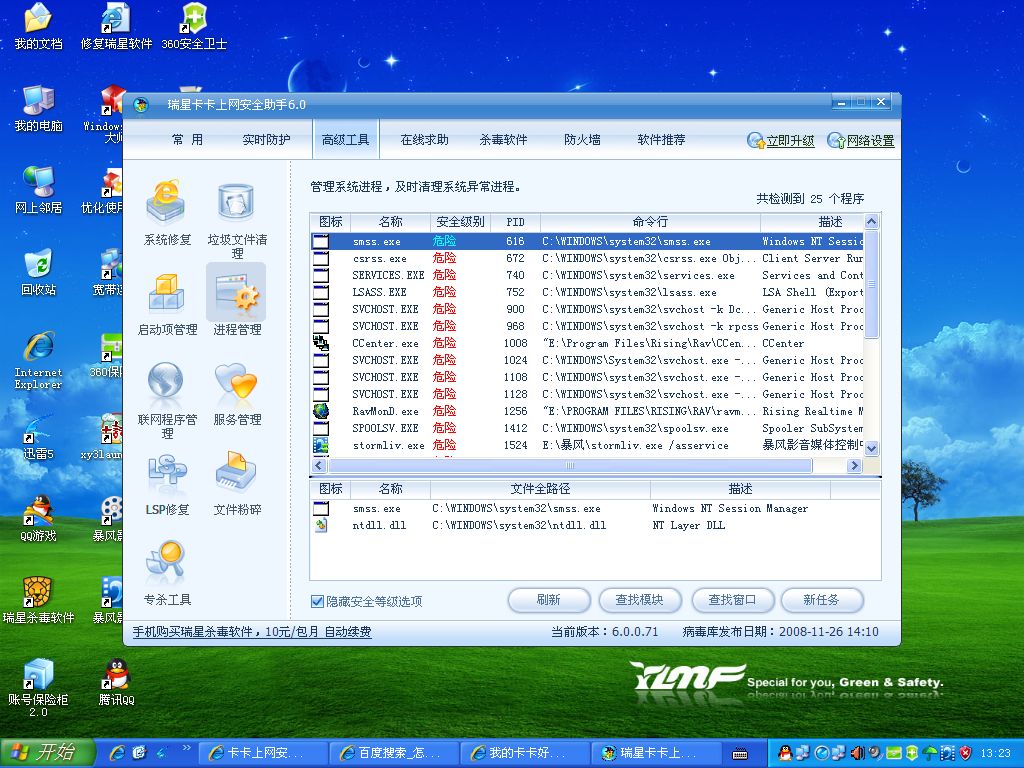The width and height of the screenshot is (1024, 768).
Task: Toggle 隐藏安全等级选项 checkbox
Action: [x=317, y=601]
